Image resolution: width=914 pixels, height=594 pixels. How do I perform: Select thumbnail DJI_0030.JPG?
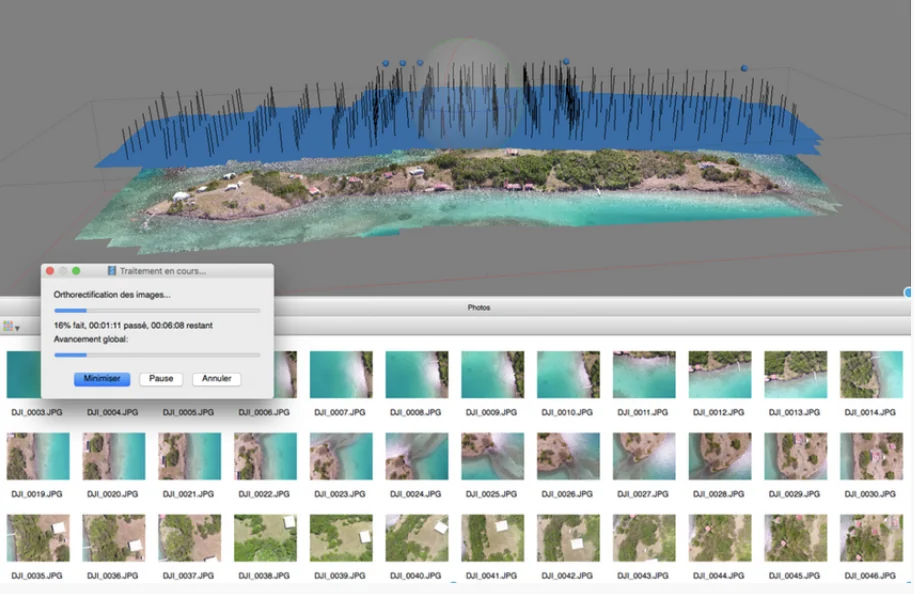click(871, 456)
